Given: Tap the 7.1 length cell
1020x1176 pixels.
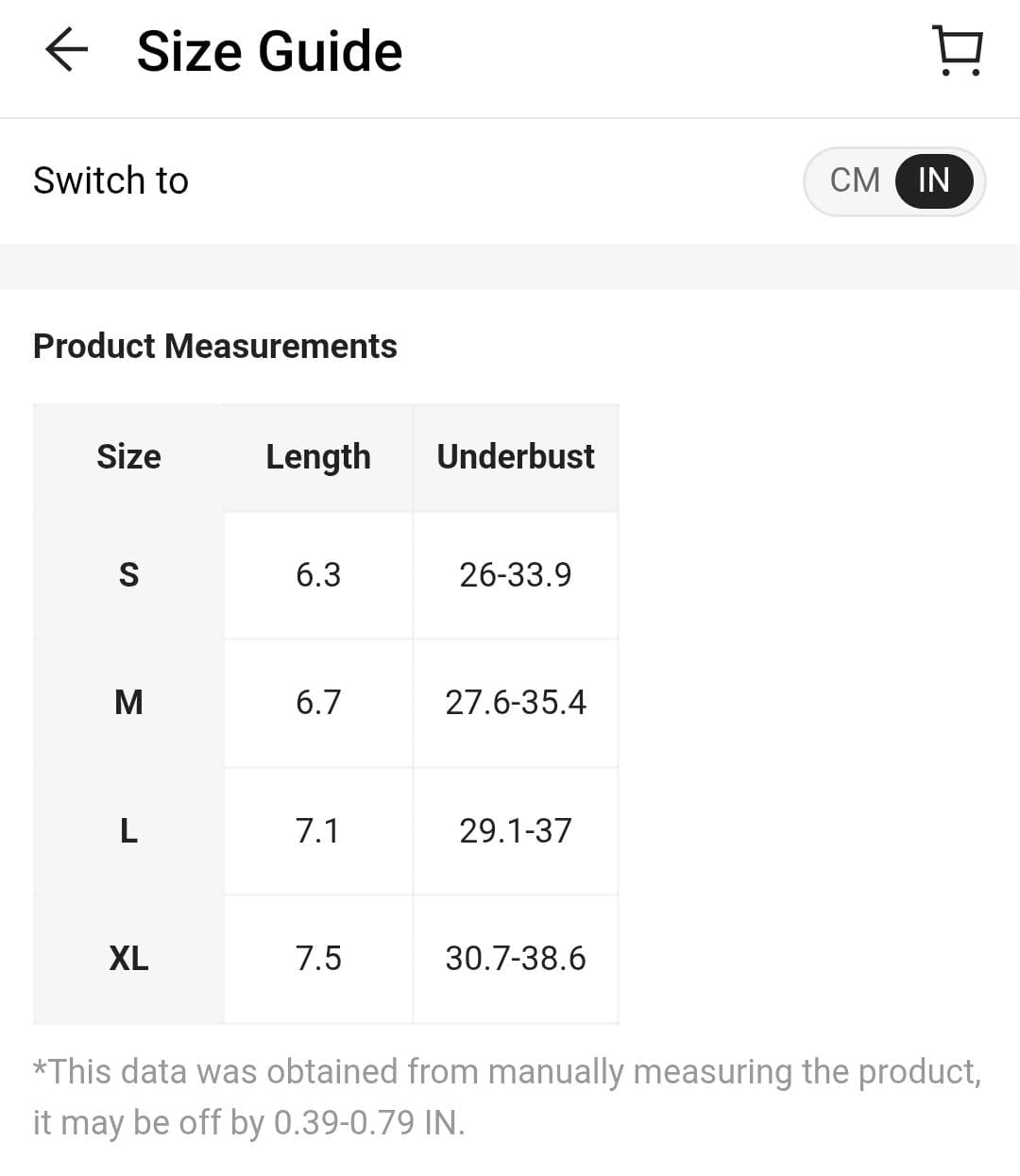Looking at the screenshot, I should pos(318,831).
